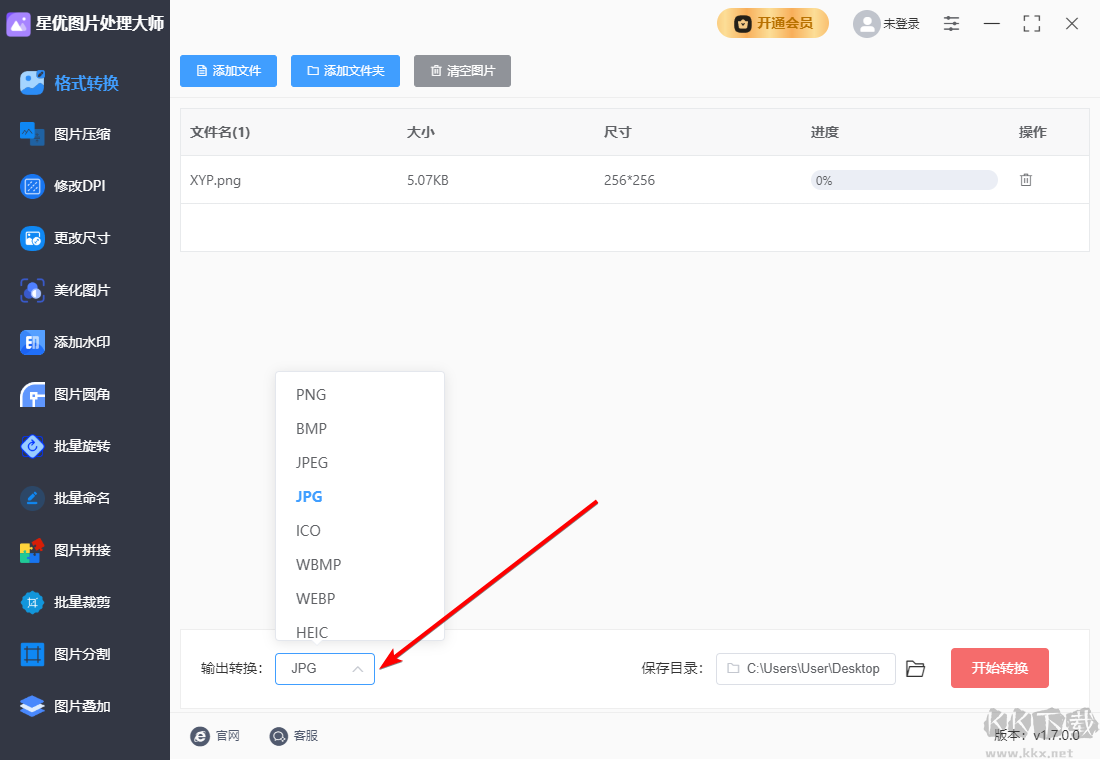
Task: Choose WEBP as the output format
Action: coord(315,598)
